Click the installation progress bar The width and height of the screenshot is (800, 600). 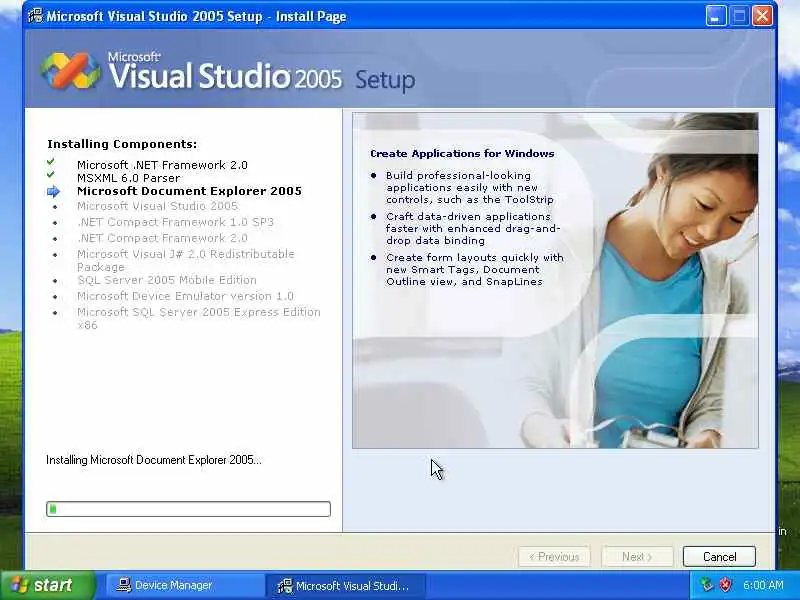click(x=188, y=509)
